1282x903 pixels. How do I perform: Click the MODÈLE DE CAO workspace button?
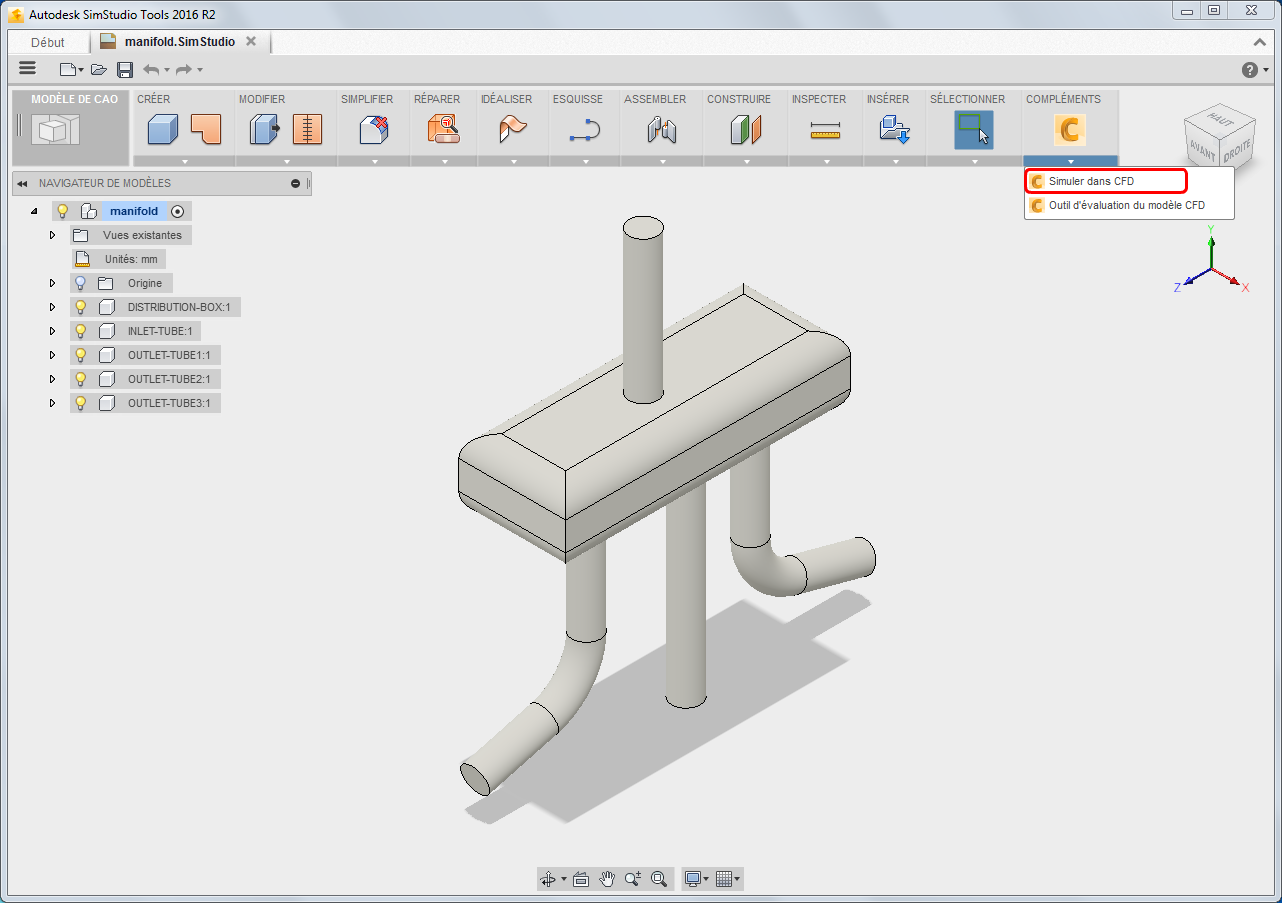point(71,128)
